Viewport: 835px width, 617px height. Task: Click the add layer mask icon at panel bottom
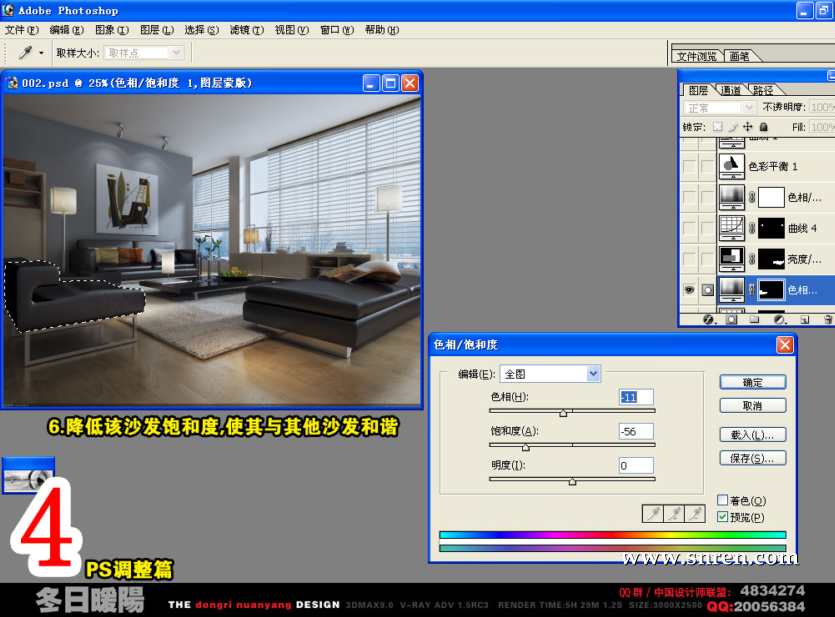point(732,320)
